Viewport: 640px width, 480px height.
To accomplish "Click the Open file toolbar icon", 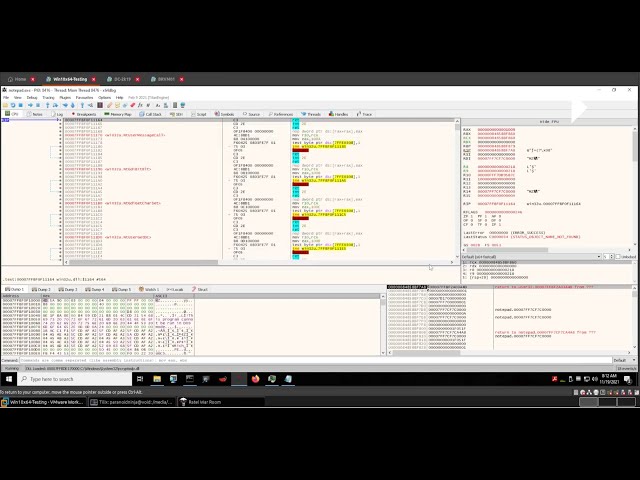I will 5,105.
